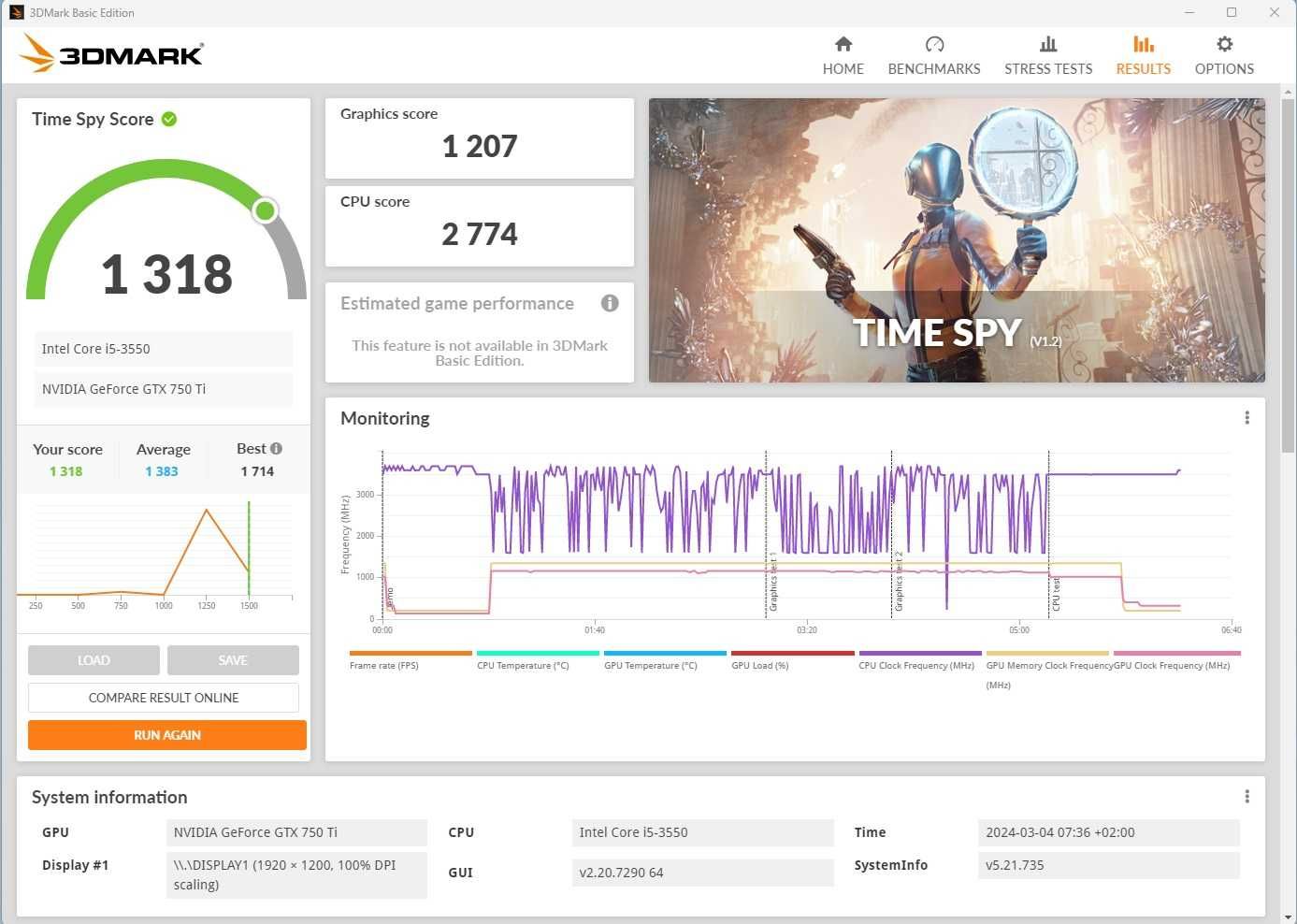
Task: Click GPU field in System information
Action: pyautogui.click(x=296, y=832)
